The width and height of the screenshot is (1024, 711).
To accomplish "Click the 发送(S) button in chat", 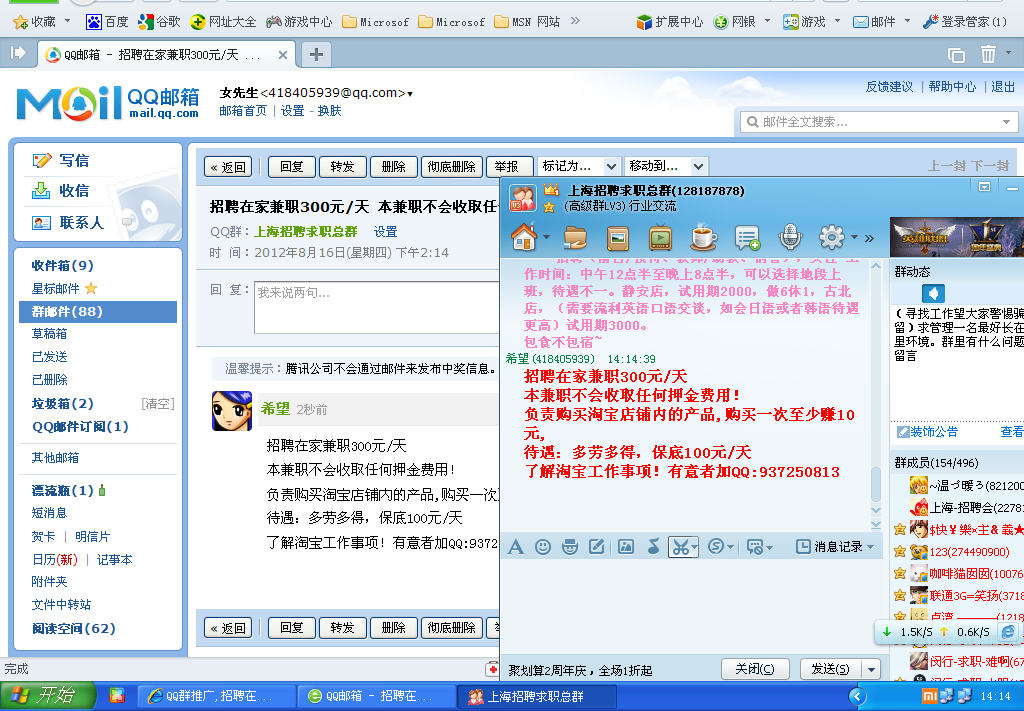I will pyautogui.click(x=830, y=669).
